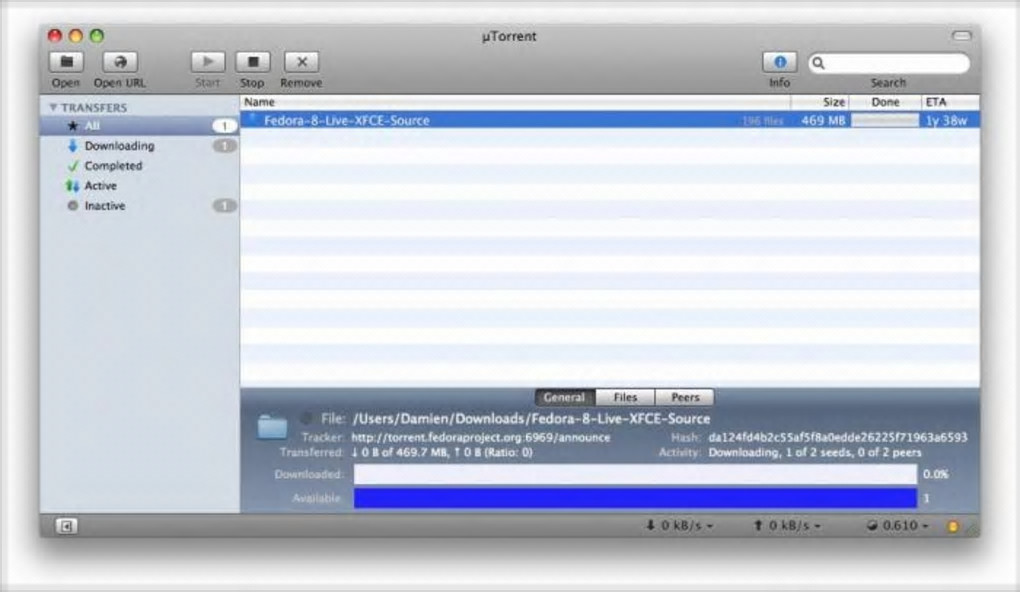Show Active transfers
Screen dimensions: 1020x592
[x=139, y=185]
